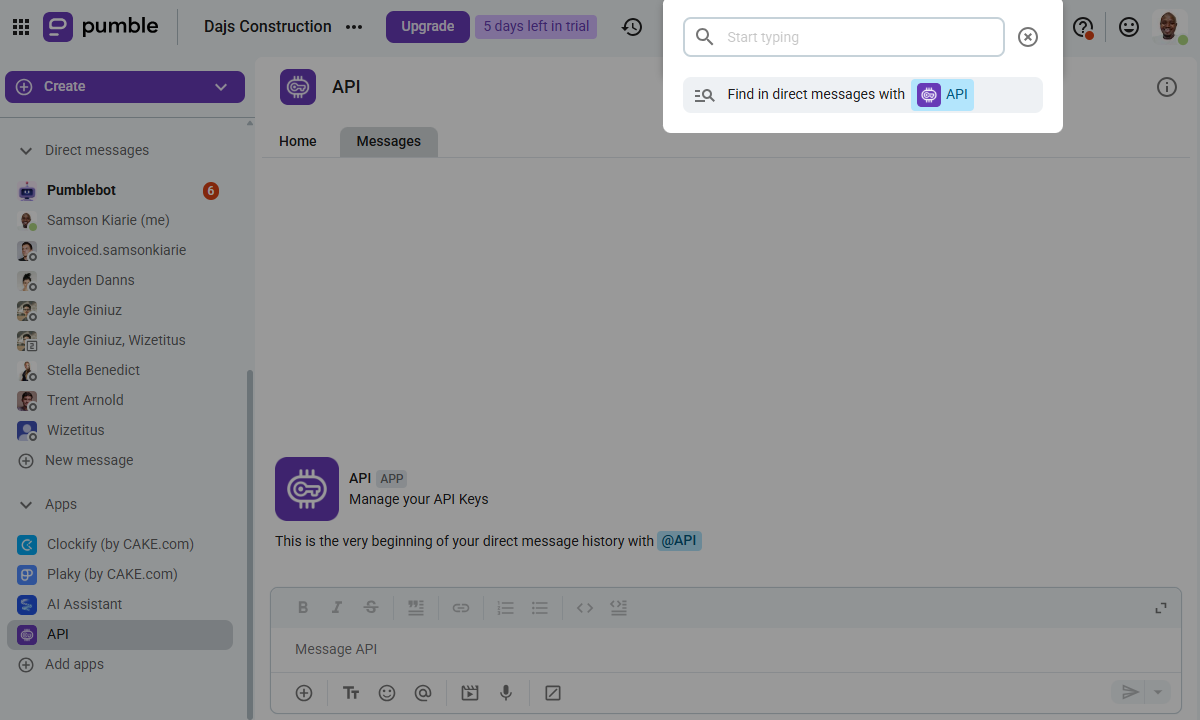Focus the Start typing search field
The image size is (1200, 720).
[844, 37]
